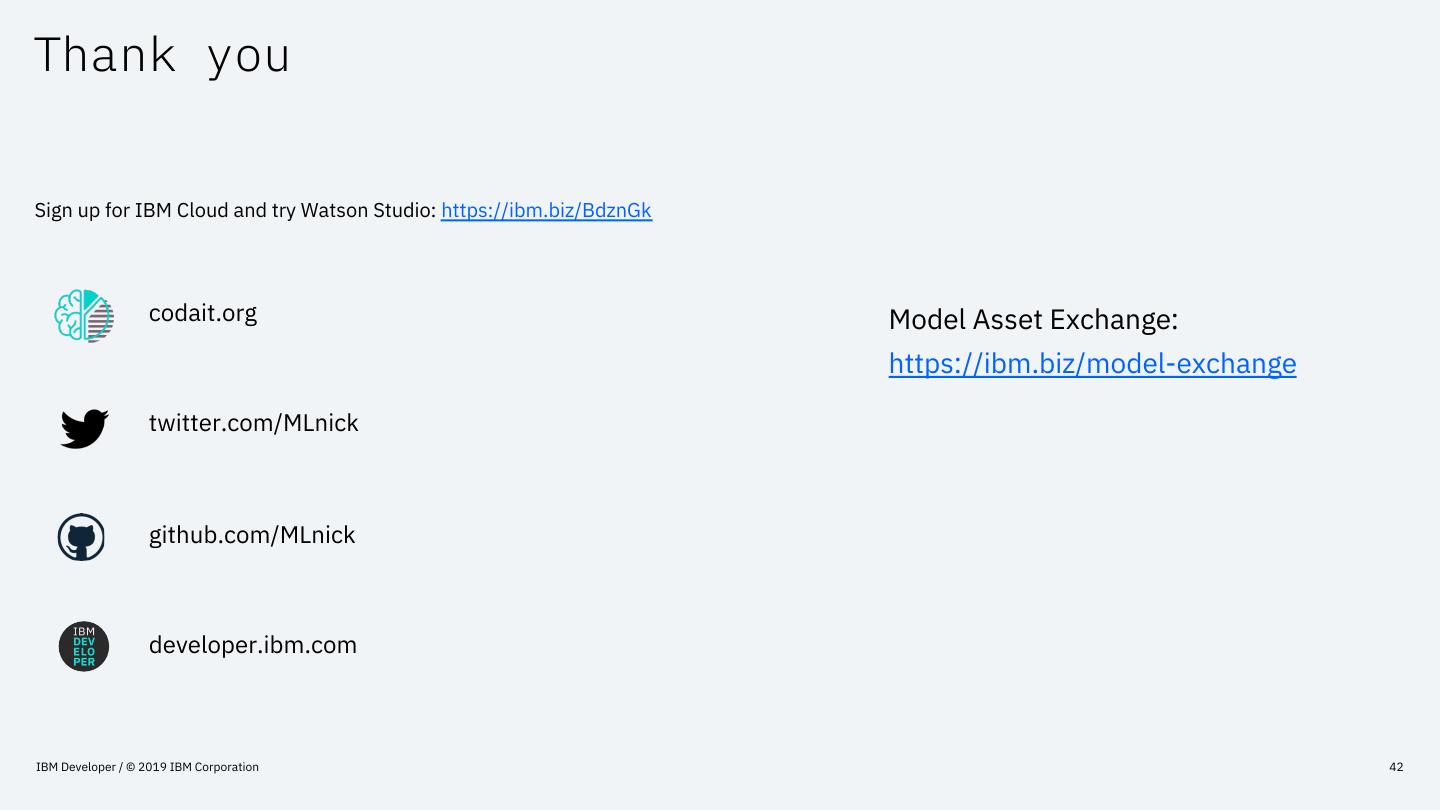
Task: Click the github.com/MLnick text
Action: tap(252, 535)
